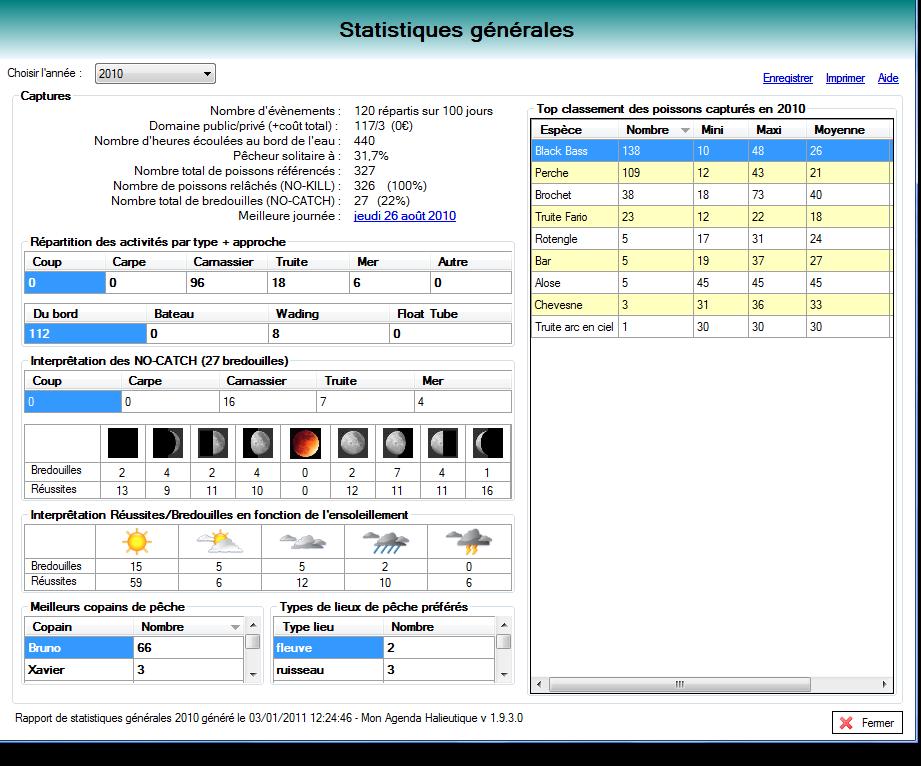This screenshot has height=766, width=921.
Task: Click Wading value 8 cell
Action: click(328, 334)
